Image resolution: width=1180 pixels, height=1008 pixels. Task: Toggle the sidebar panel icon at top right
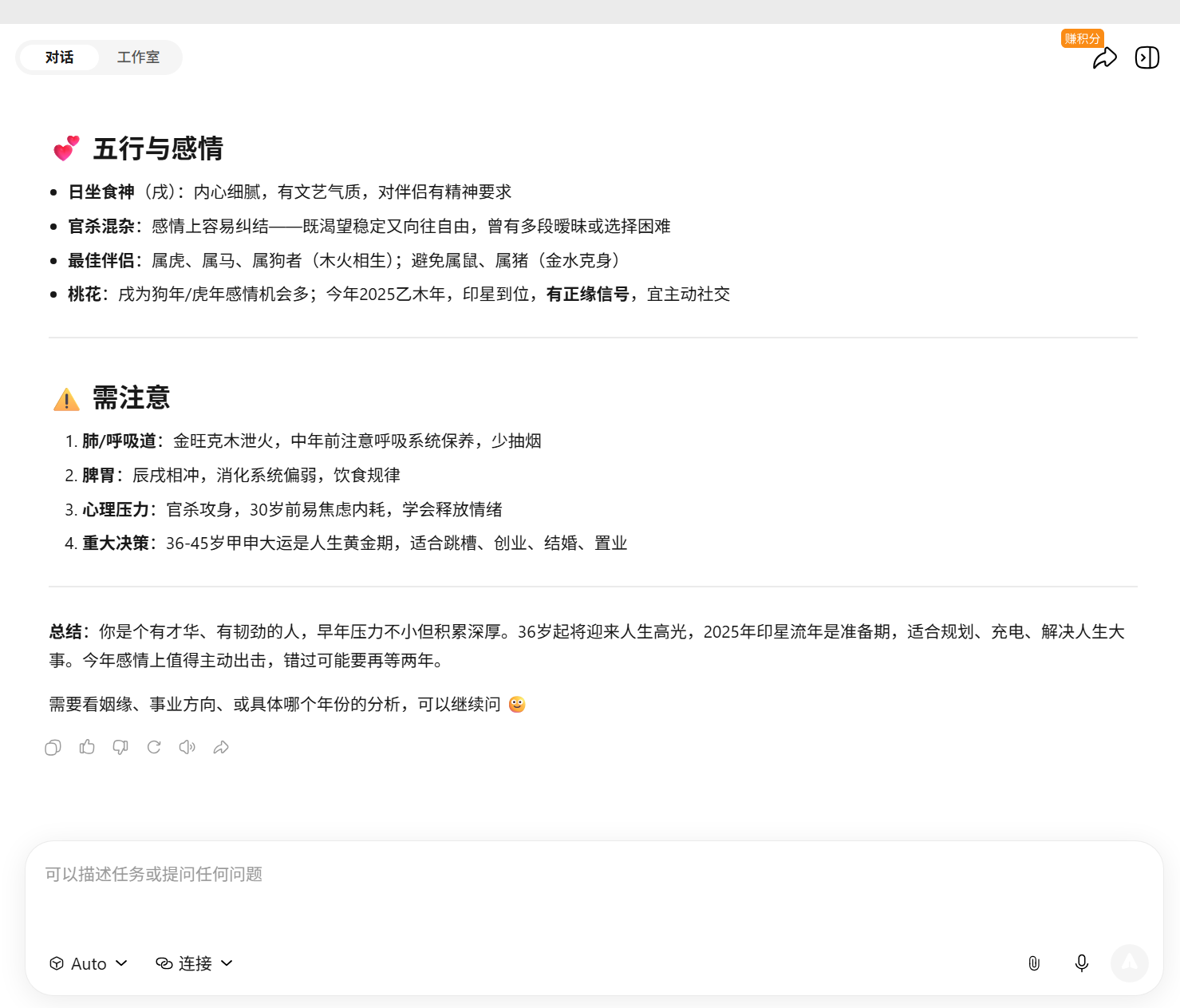1147,57
